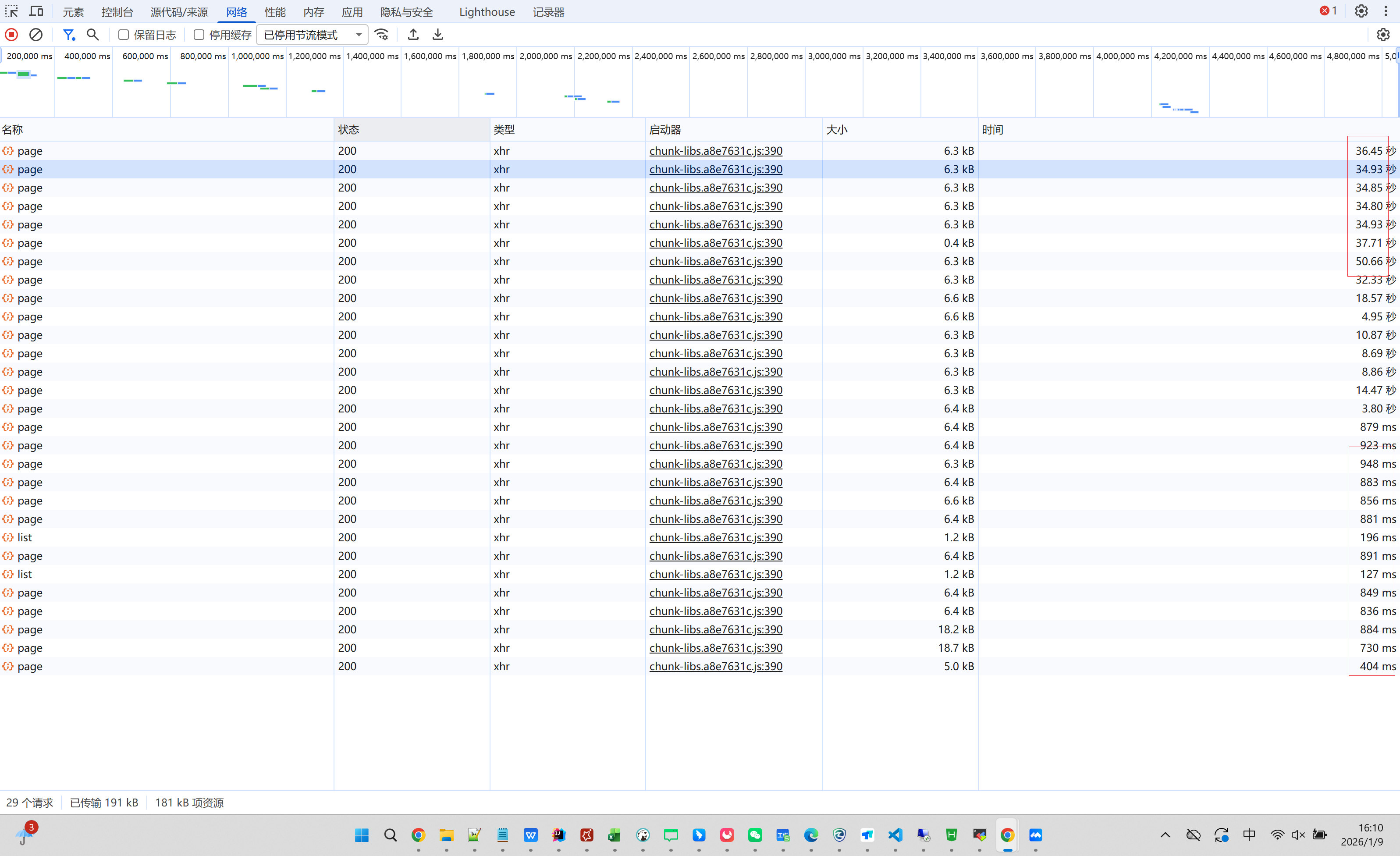
Task: Toggle the network filter icon
Action: [69, 35]
